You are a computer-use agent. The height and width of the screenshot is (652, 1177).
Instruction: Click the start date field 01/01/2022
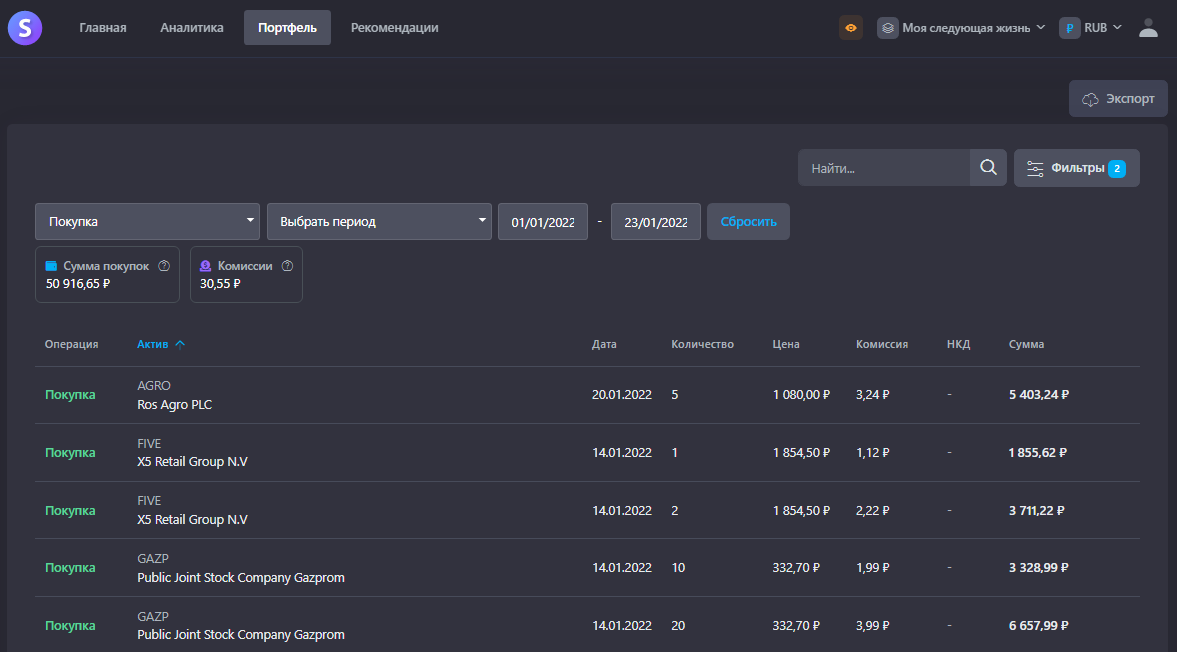pyautogui.click(x=543, y=221)
